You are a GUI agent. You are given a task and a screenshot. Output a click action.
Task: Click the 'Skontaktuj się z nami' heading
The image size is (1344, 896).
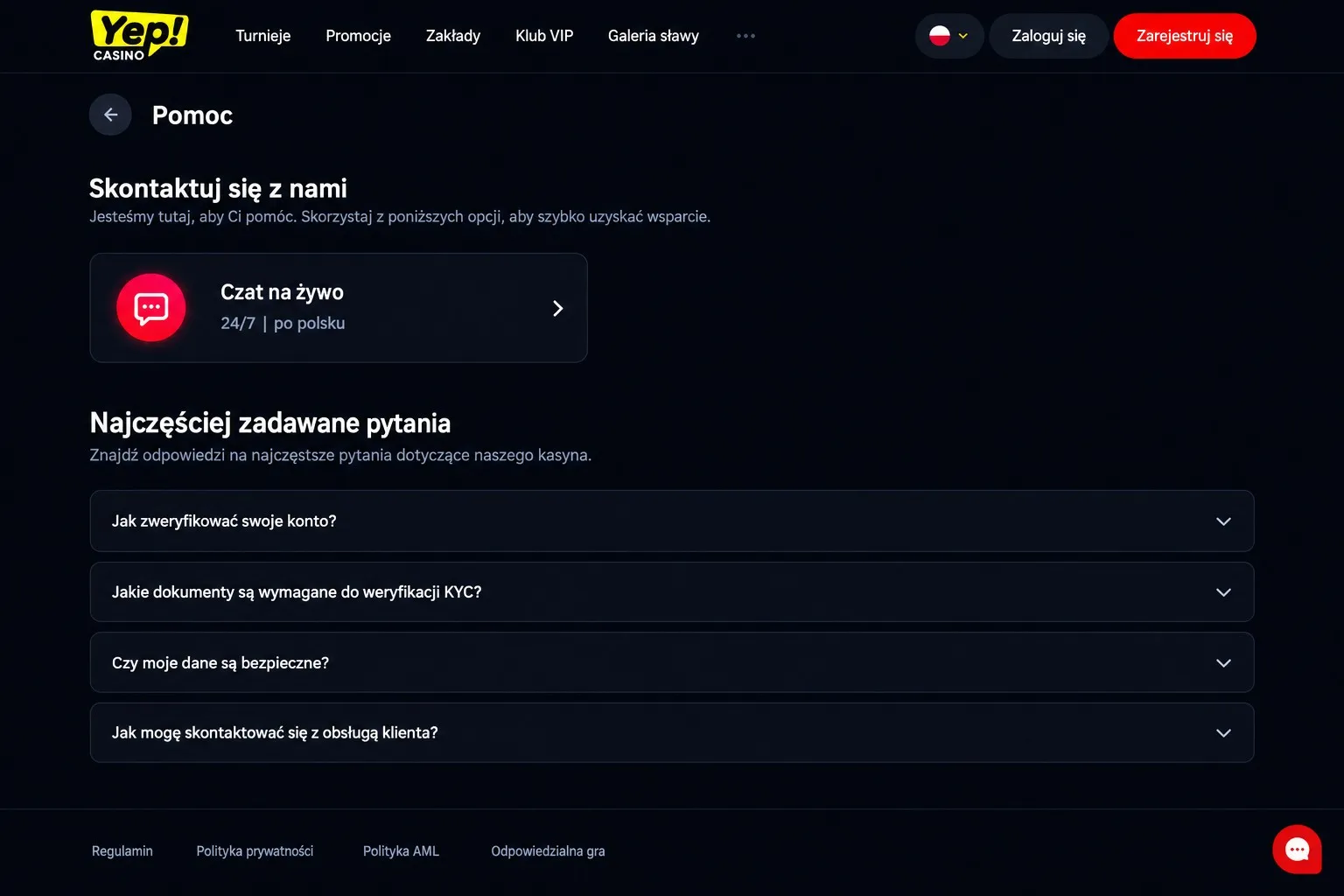coord(218,188)
